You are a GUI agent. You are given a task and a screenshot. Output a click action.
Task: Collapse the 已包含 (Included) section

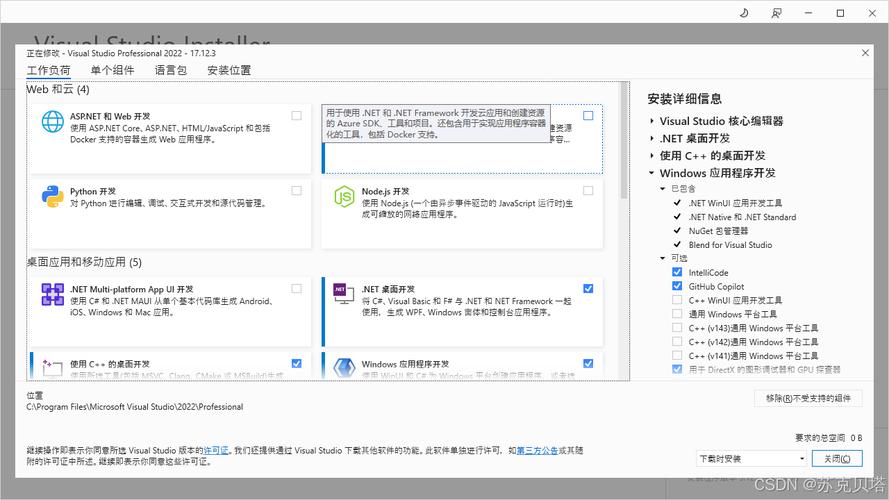[x=662, y=189]
